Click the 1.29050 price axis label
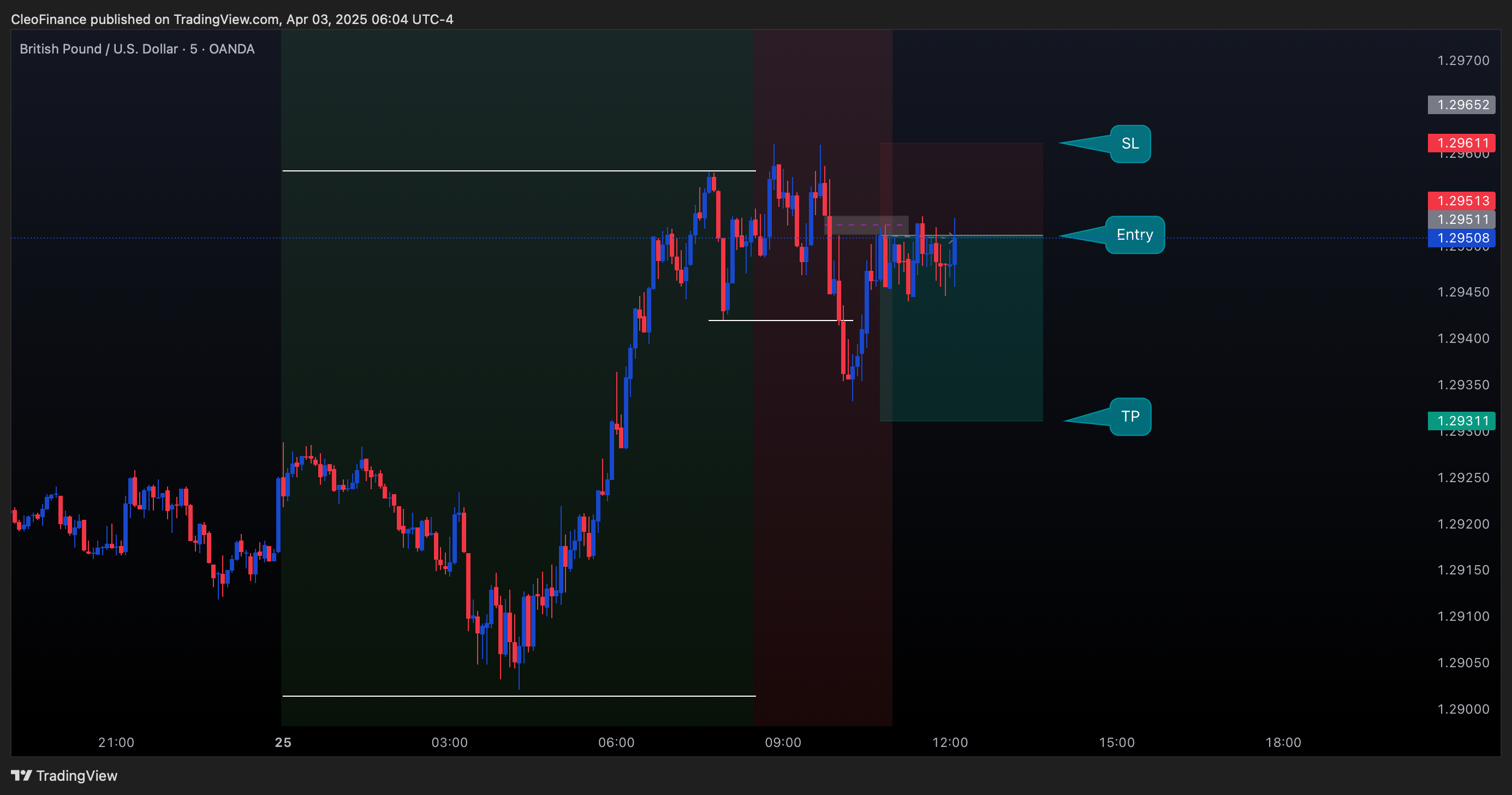Viewport: 1512px width, 795px height. 1463,663
